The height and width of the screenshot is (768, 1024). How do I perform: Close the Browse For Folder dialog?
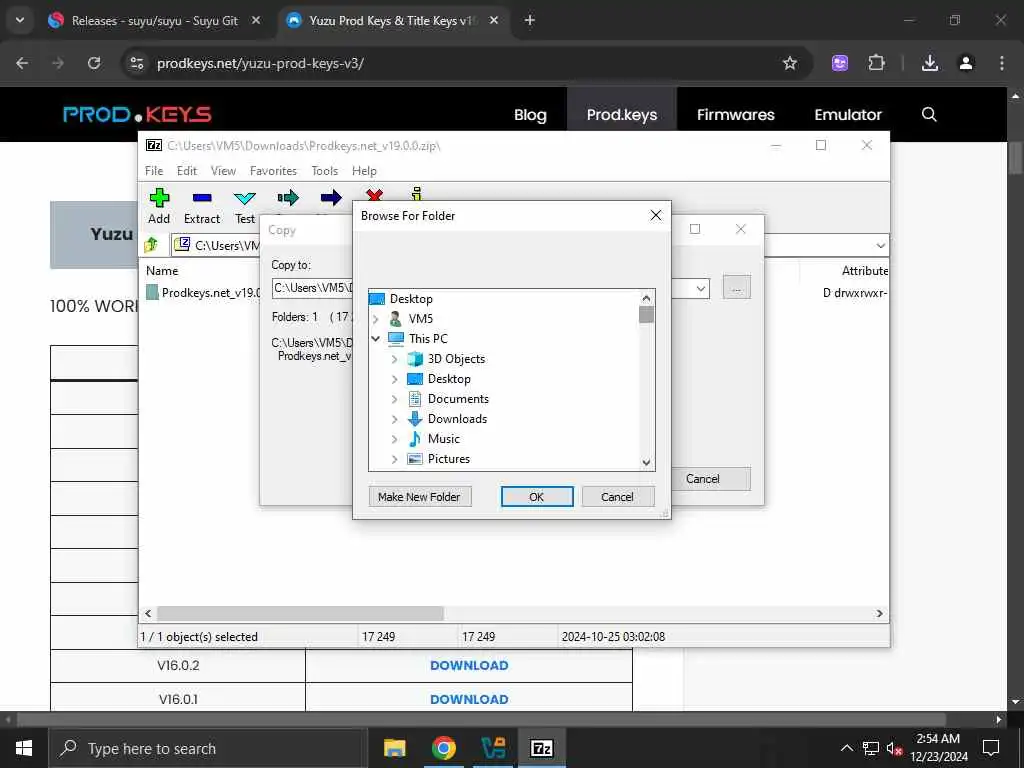[x=656, y=216]
